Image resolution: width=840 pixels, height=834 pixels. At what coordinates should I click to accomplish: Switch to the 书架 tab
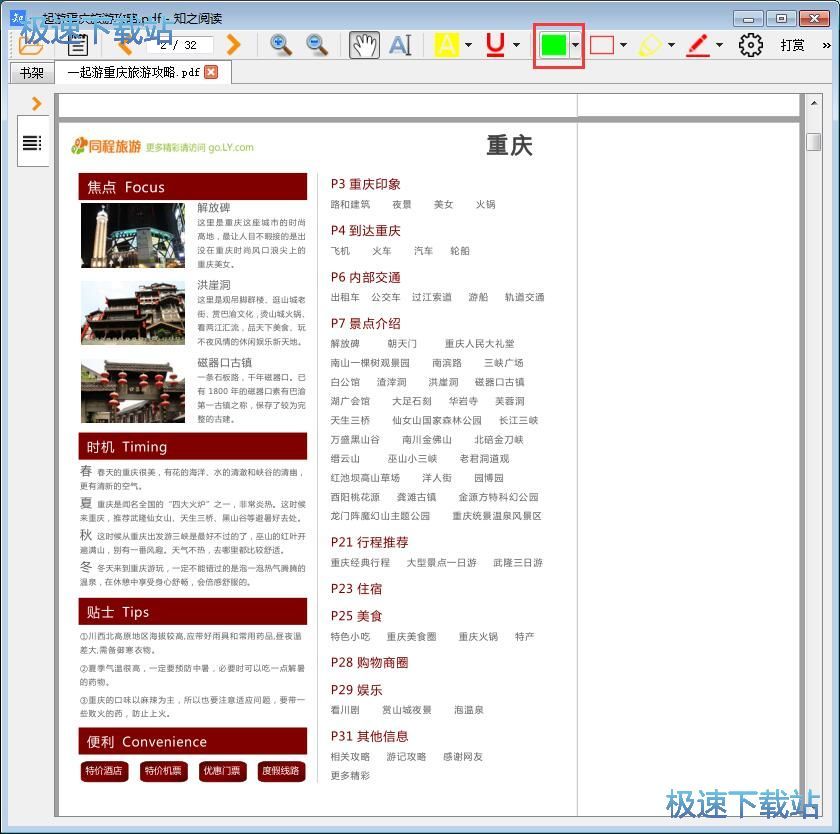pos(31,73)
